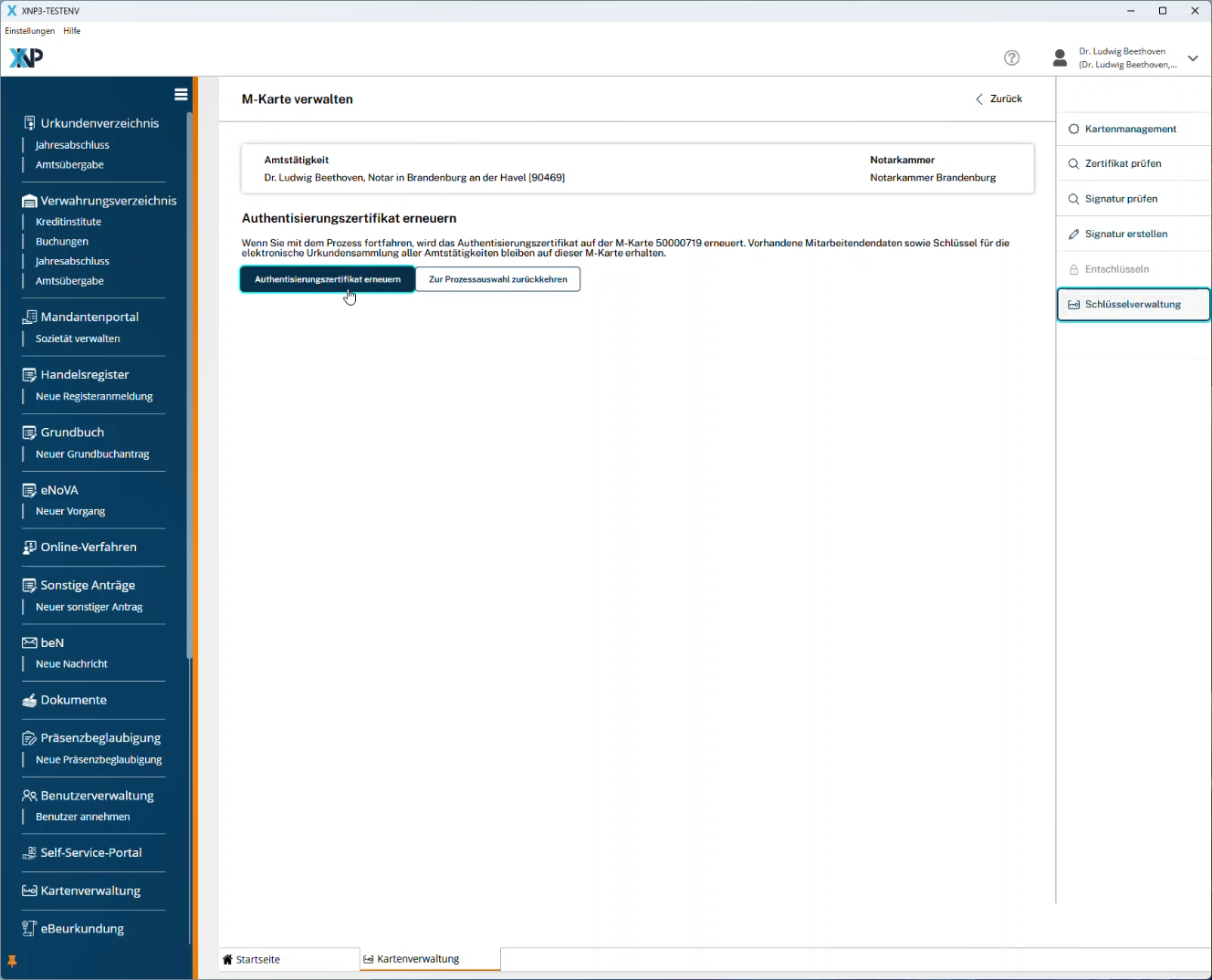Open Jahresabschluss under Urkundenverzeichnis

[x=72, y=145]
